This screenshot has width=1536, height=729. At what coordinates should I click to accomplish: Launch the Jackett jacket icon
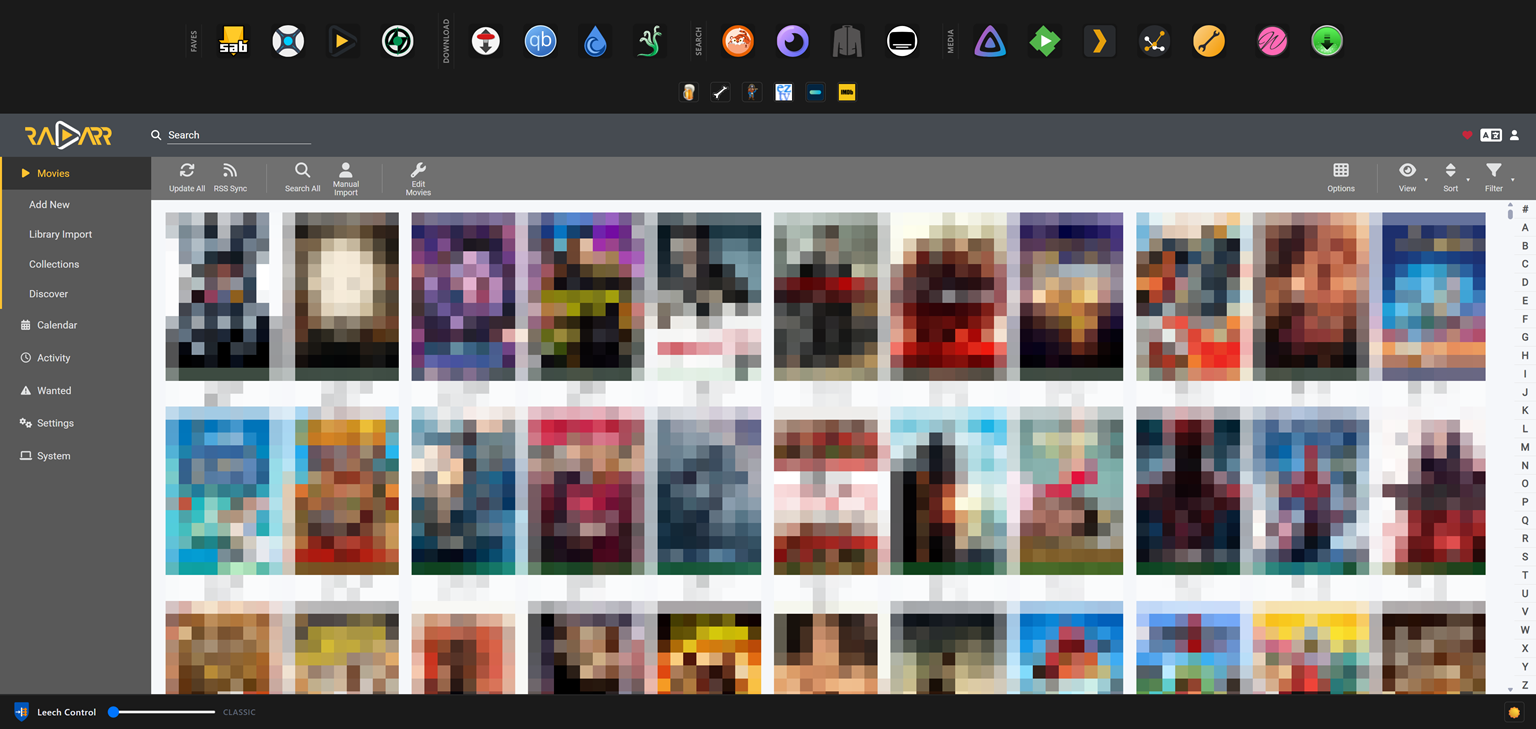click(x=847, y=41)
